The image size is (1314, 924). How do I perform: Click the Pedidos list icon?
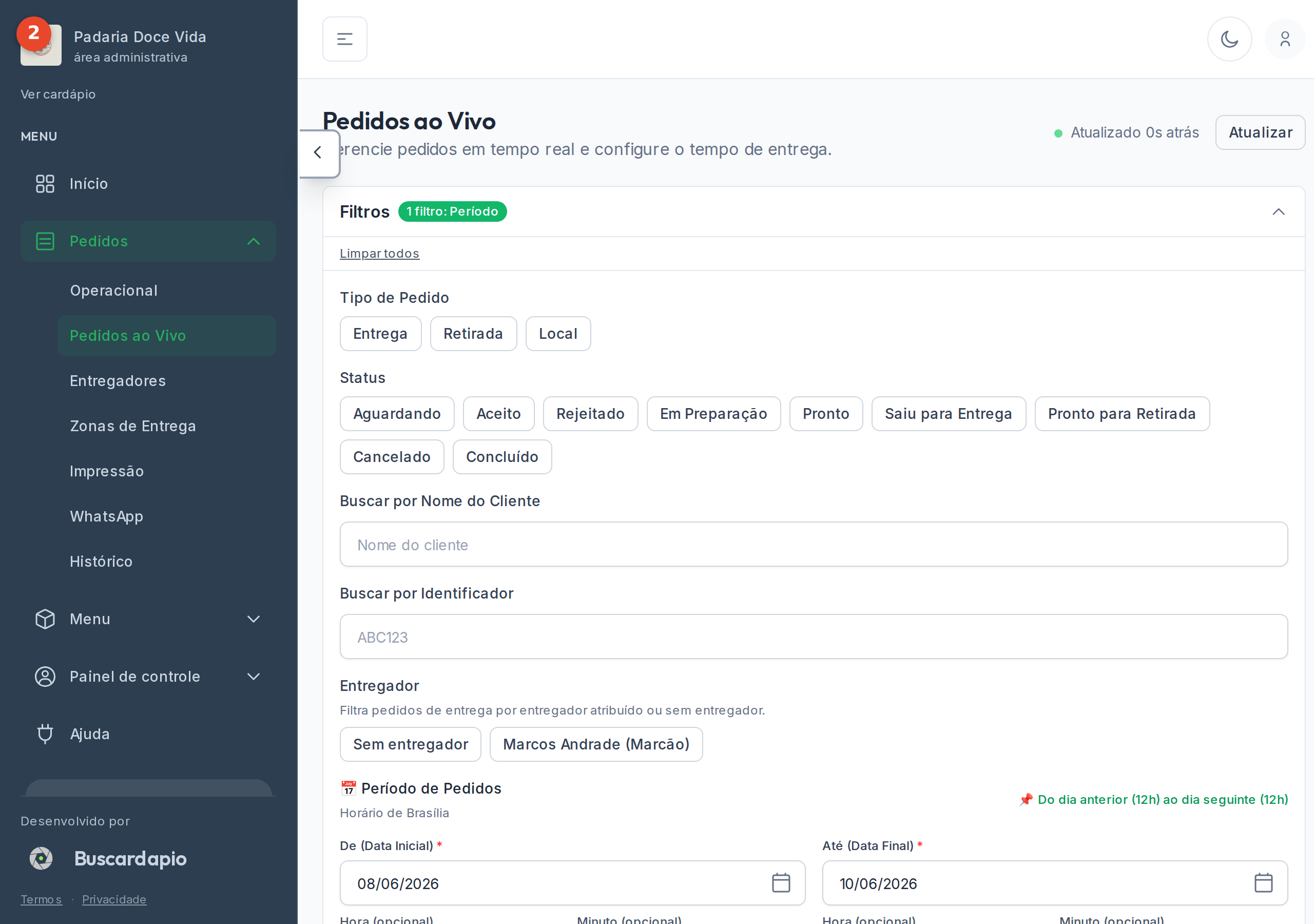(45, 241)
